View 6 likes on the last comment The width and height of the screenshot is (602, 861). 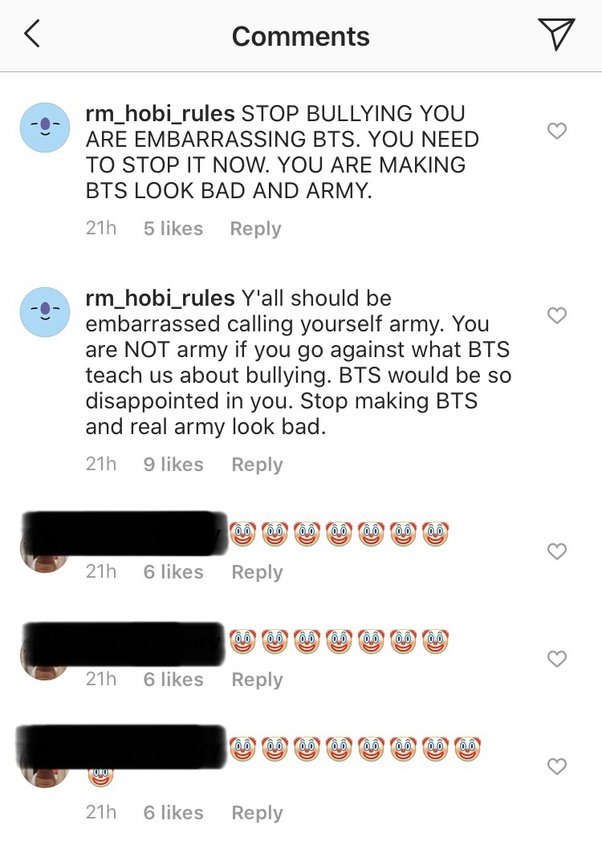[x=173, y=813]
